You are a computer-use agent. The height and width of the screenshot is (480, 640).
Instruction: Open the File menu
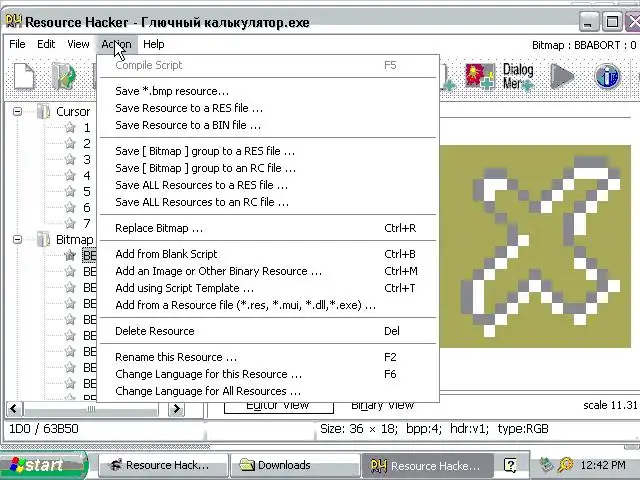pyautogui.click(x=17, y=44)
